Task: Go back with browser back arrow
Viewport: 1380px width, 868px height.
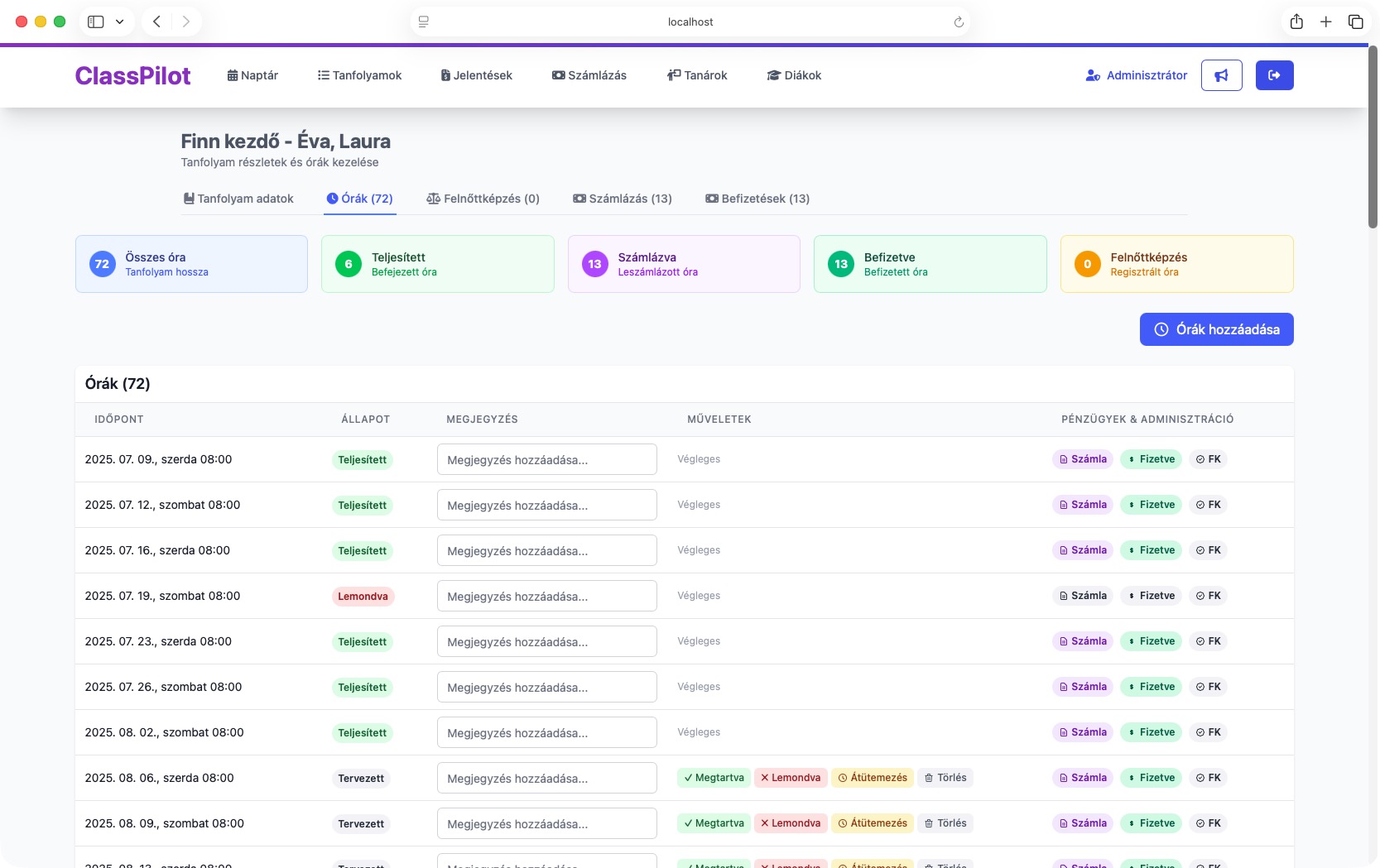Action: tap(156, 22)
